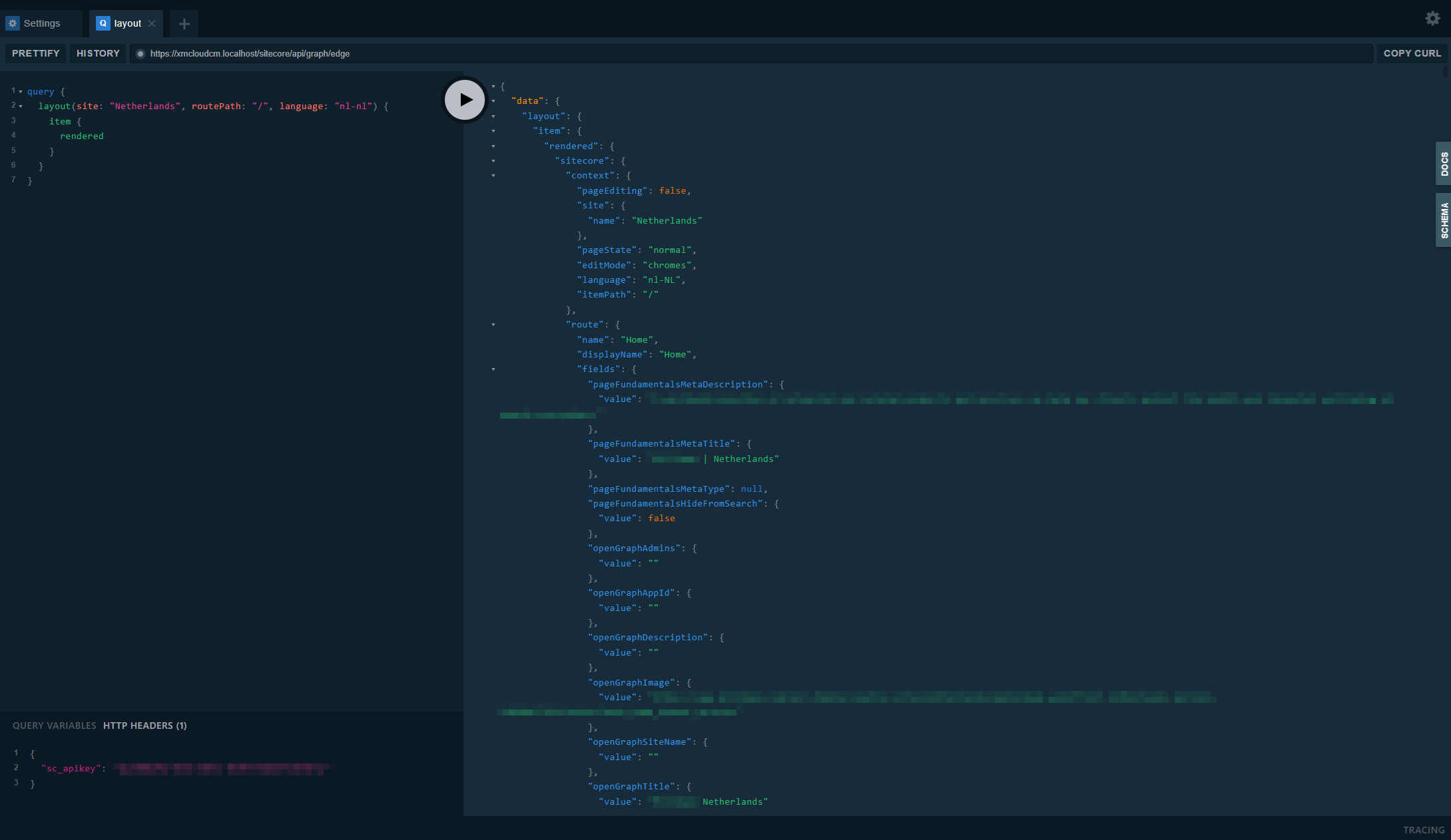The image size is (1451, 840).
Task: Click the site "name" value "Netherlands" in response
Action: coord(667,221)
